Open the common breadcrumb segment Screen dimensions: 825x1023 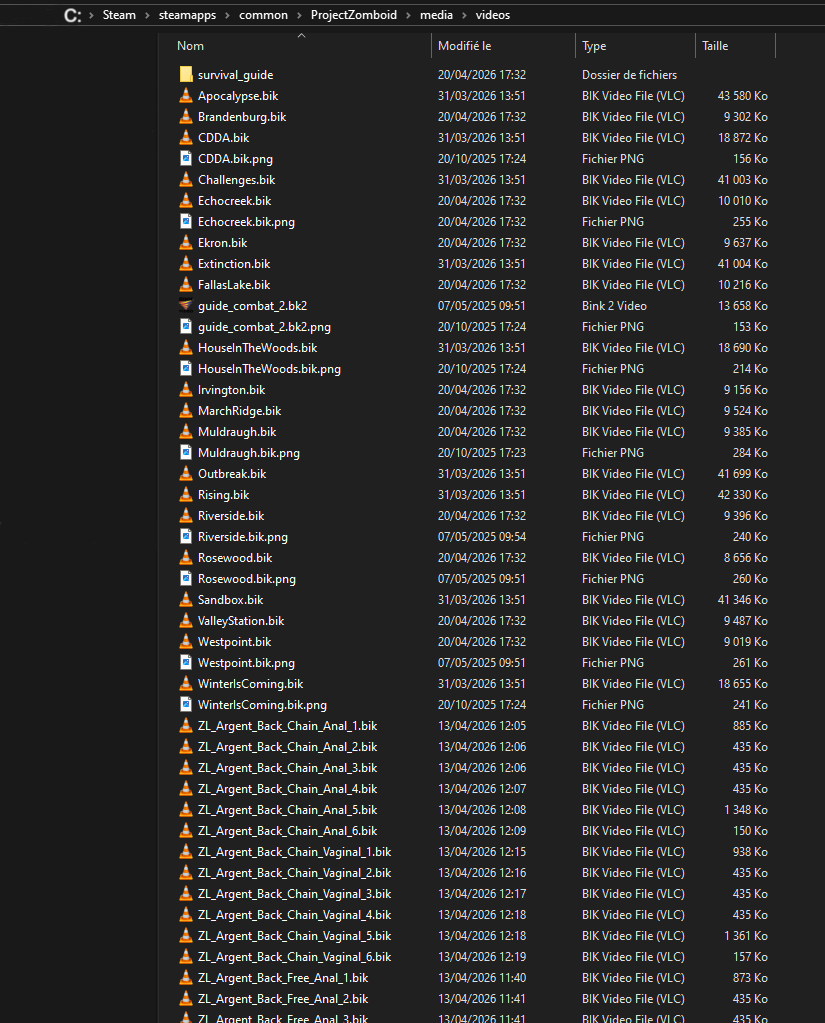coord(263,15)
